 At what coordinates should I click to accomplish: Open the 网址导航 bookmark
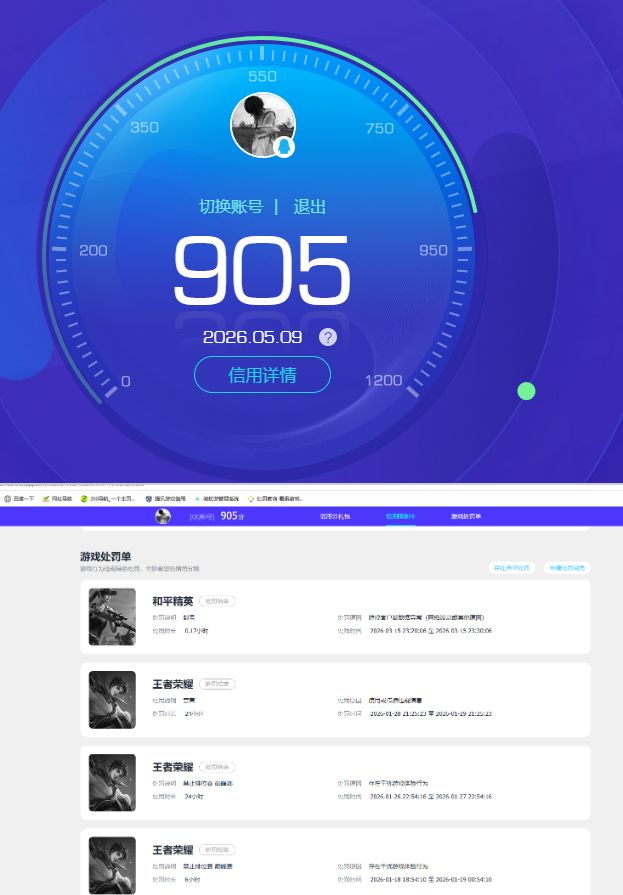[57, 498]
